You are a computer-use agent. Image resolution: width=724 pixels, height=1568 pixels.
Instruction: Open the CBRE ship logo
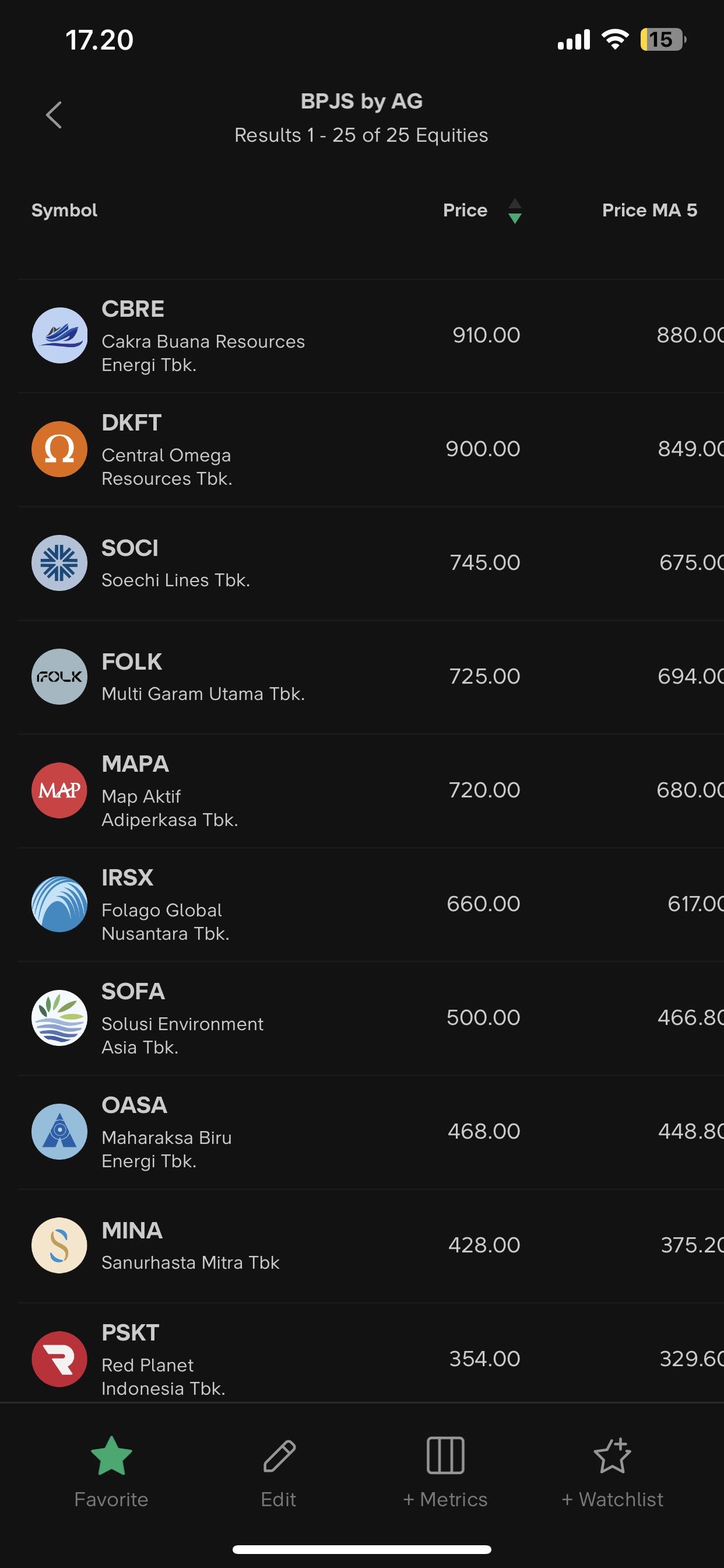coord(59,335)
